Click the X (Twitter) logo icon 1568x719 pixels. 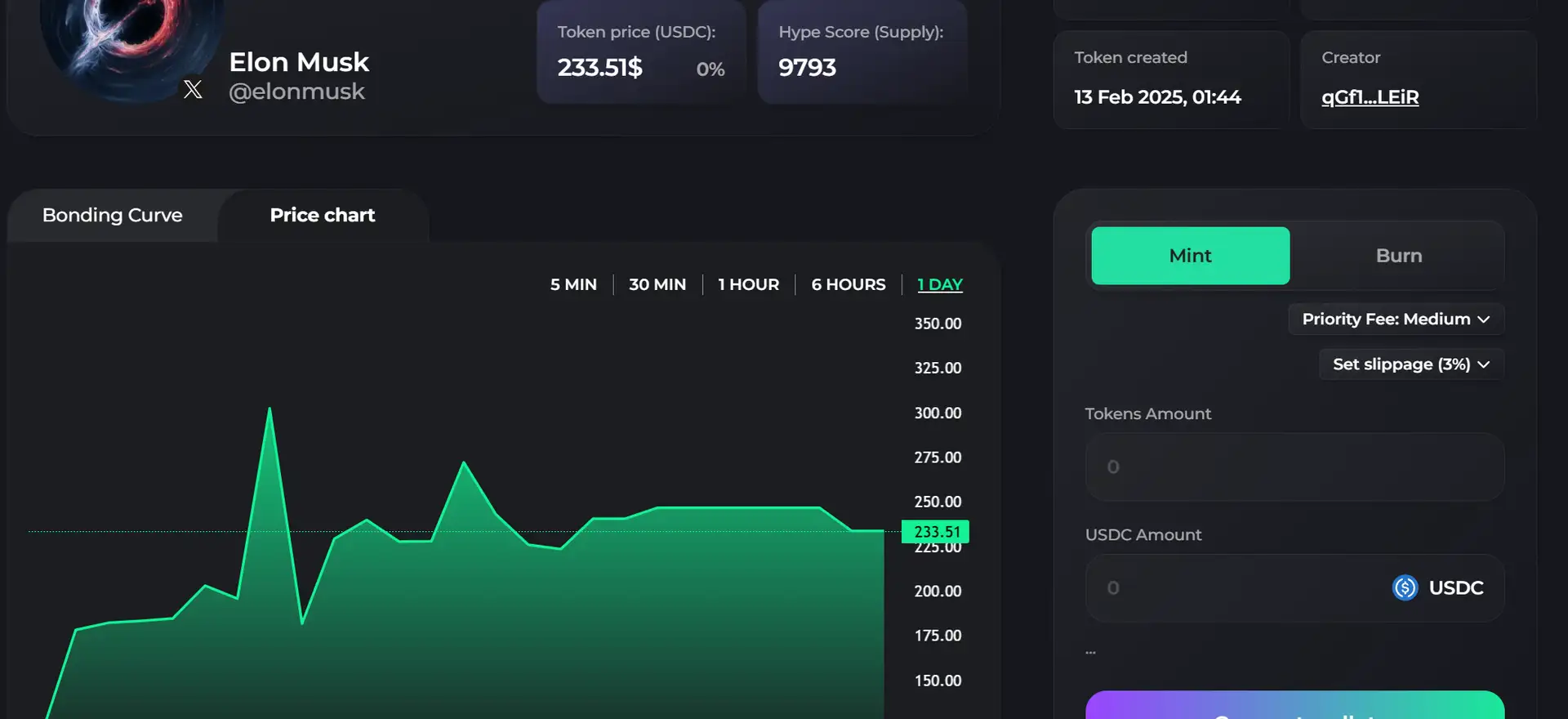coord(193,89)
